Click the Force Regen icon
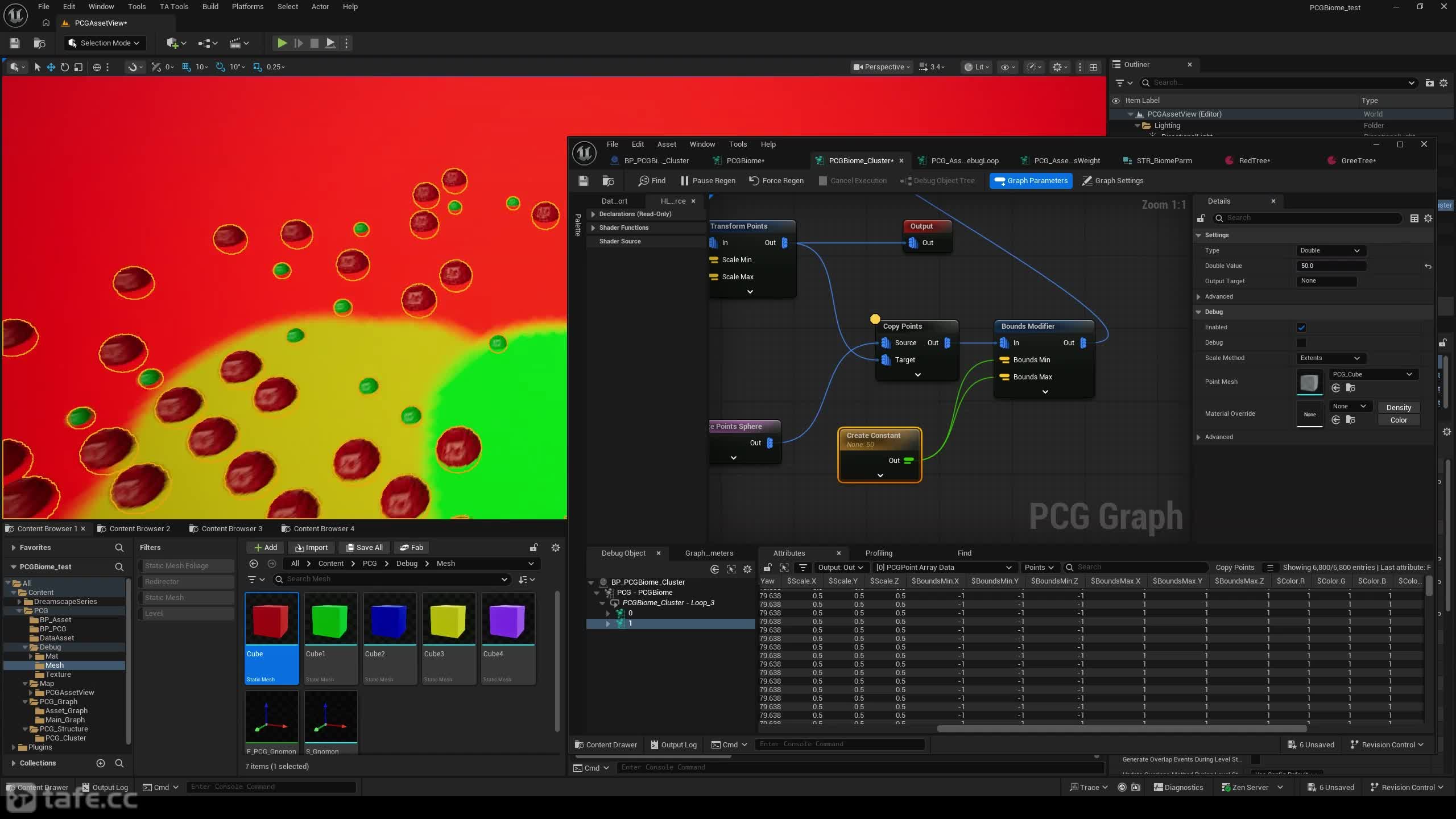The height and width of the screenshot is (819, 1456). 754,181
